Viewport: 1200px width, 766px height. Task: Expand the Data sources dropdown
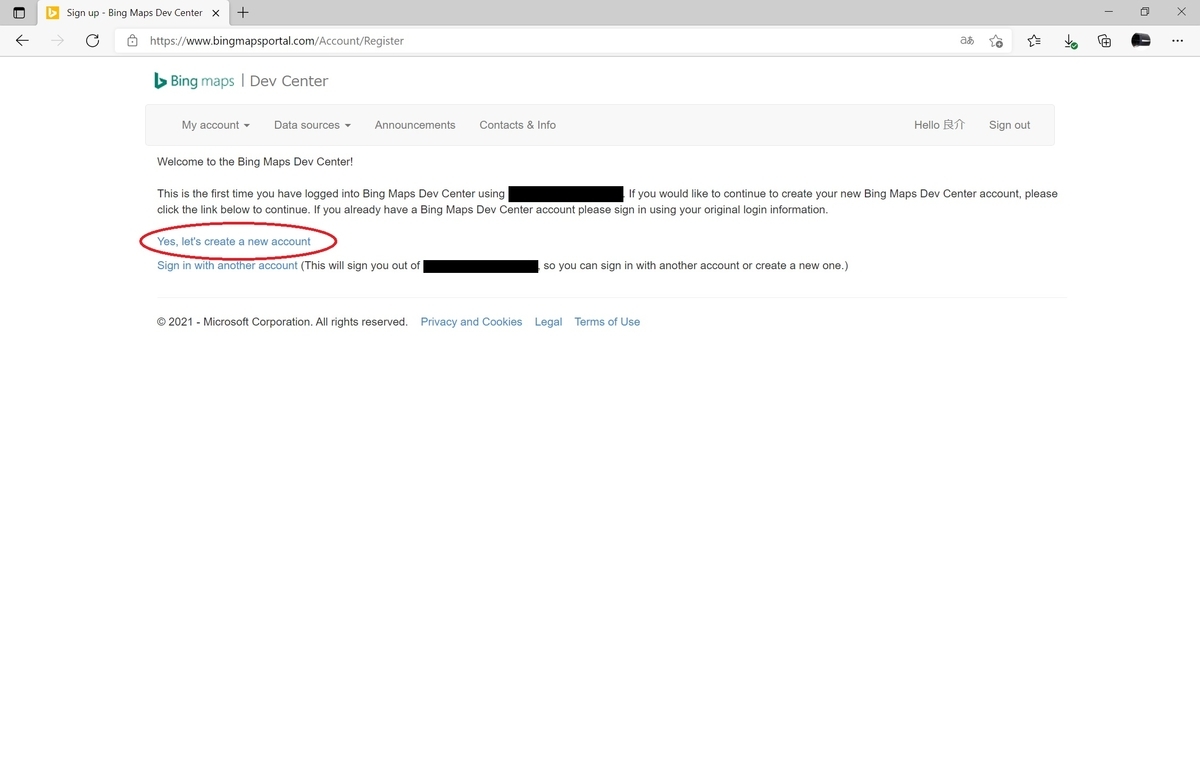point(312,125)
